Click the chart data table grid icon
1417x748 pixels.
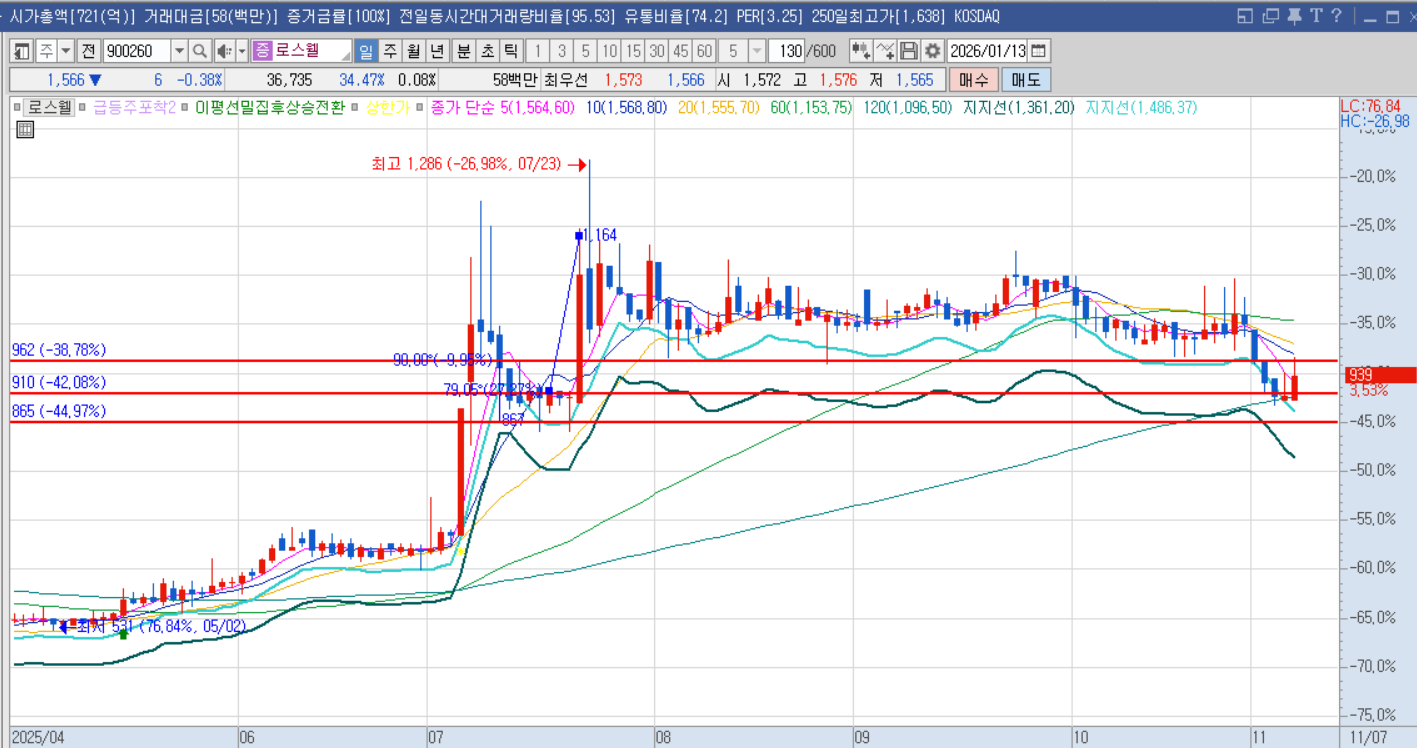(x=25, y=128)
